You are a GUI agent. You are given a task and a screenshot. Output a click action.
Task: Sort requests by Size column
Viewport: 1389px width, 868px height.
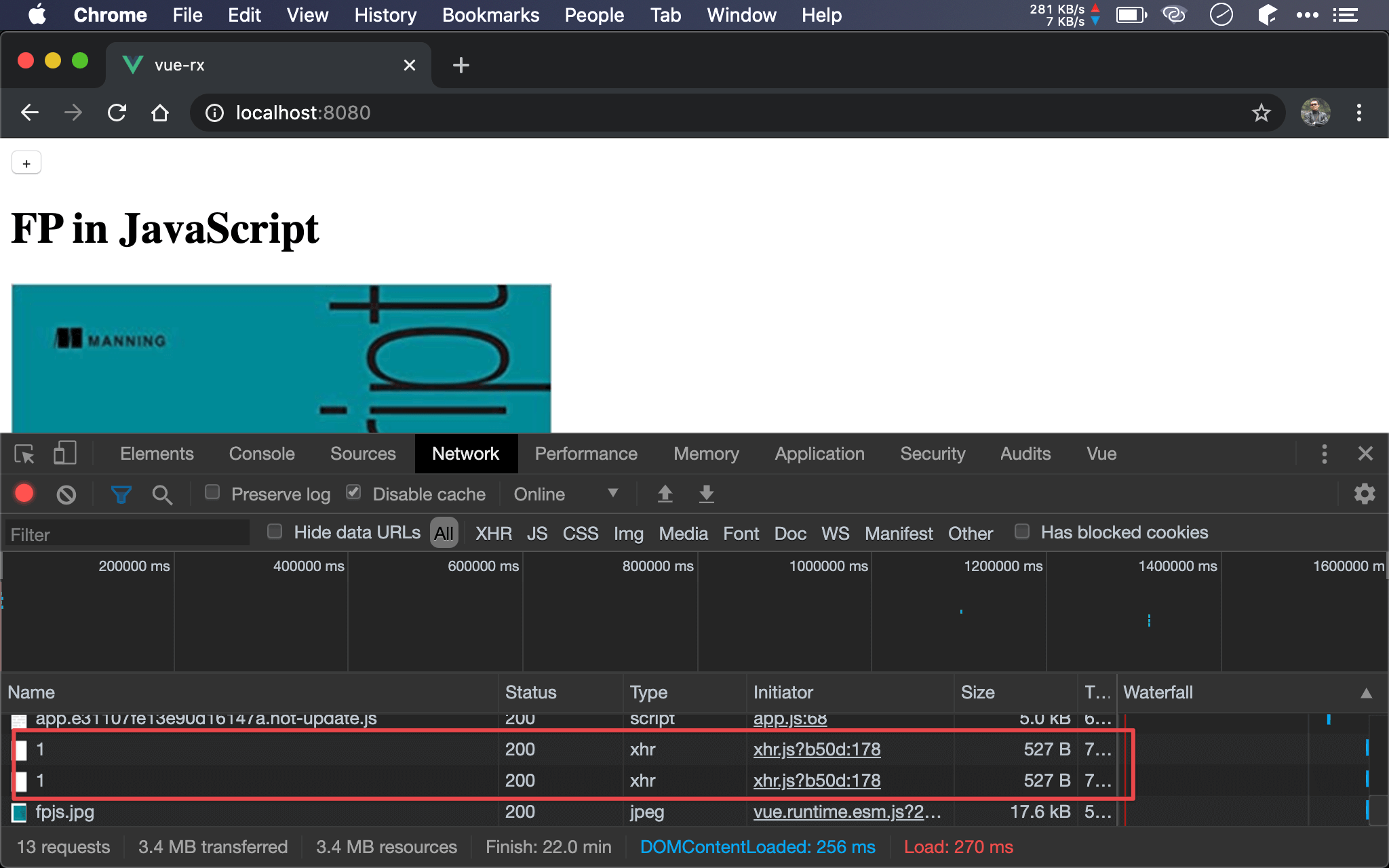pyautogui.click(x=1015, y=692)
